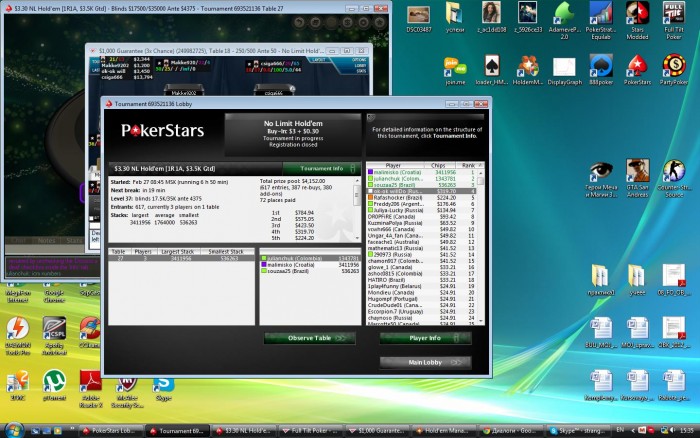The height and width of the screenshot is (438, 700).
Task: Select DROPFIRE (Canada) ranking row
Action: [421, 217]
